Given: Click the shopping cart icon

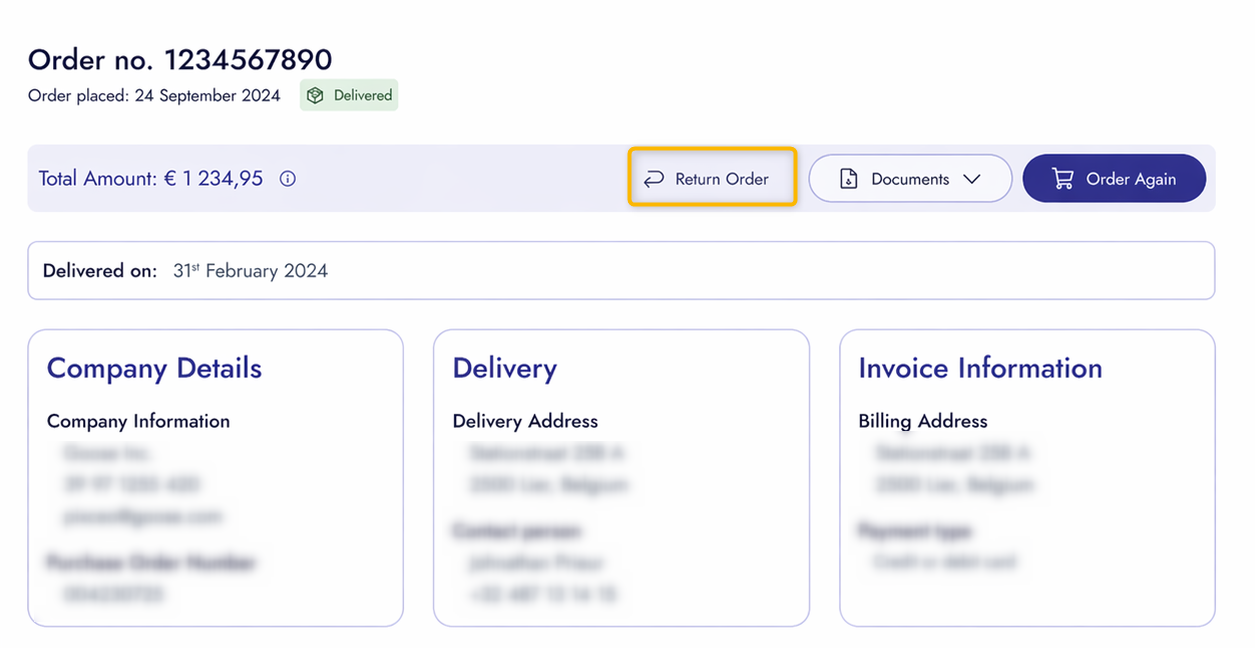Looking at the screenshot, I should [x=1062, y=179].
